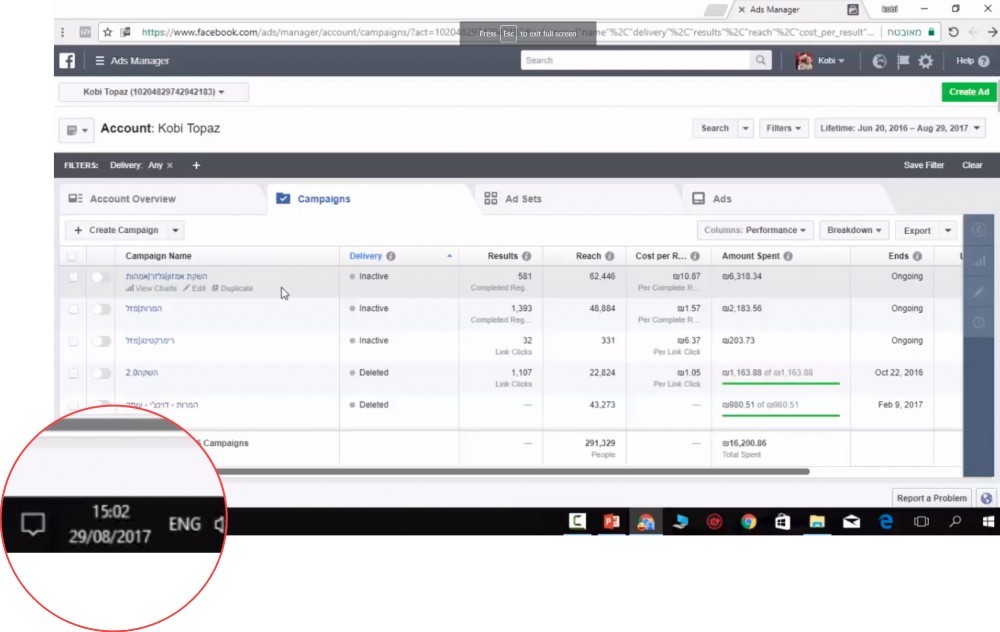Open Google Chrome from the taskbar
The width and height of the screenshot is (1000, 632).
coord(749,522)
